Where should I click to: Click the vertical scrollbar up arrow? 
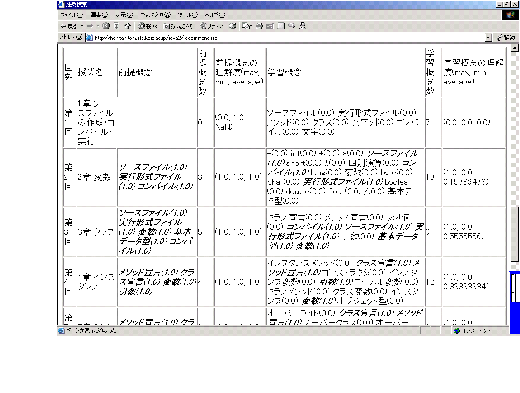(x=515, y=48)
